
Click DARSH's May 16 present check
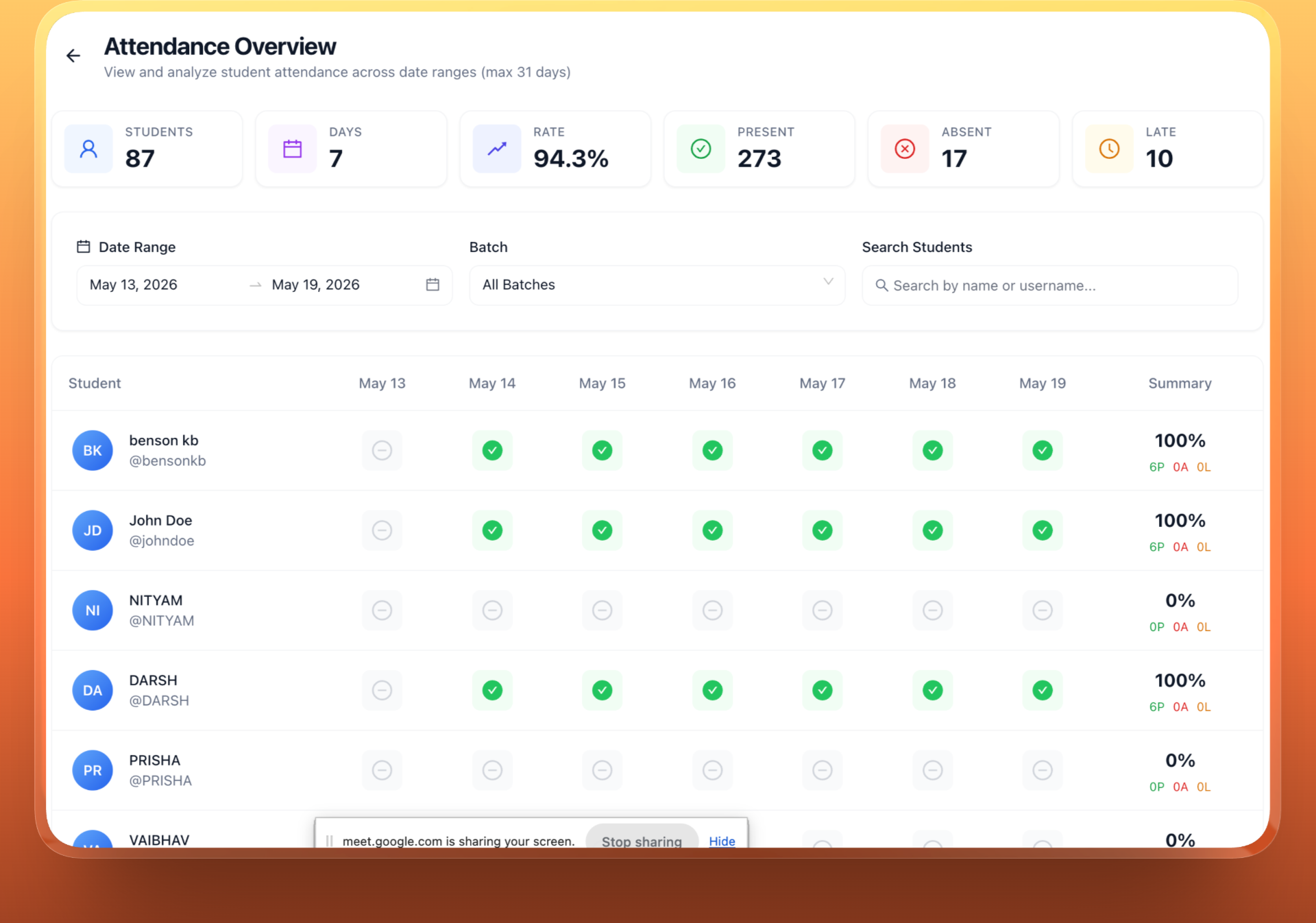pos(713,690)
